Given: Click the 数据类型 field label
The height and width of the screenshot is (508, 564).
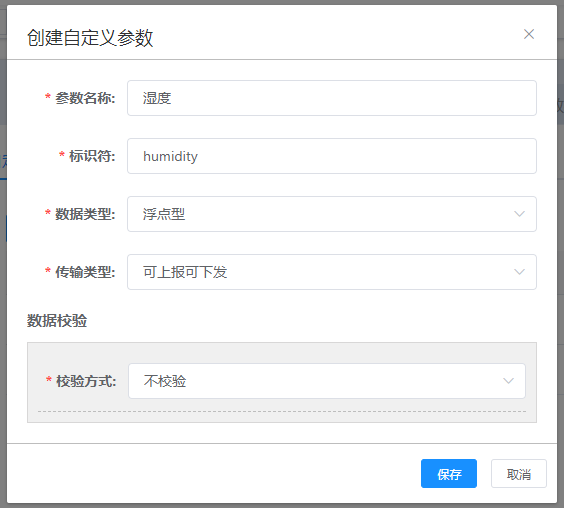Looking at the screenshot, I should tap(85, 214).
